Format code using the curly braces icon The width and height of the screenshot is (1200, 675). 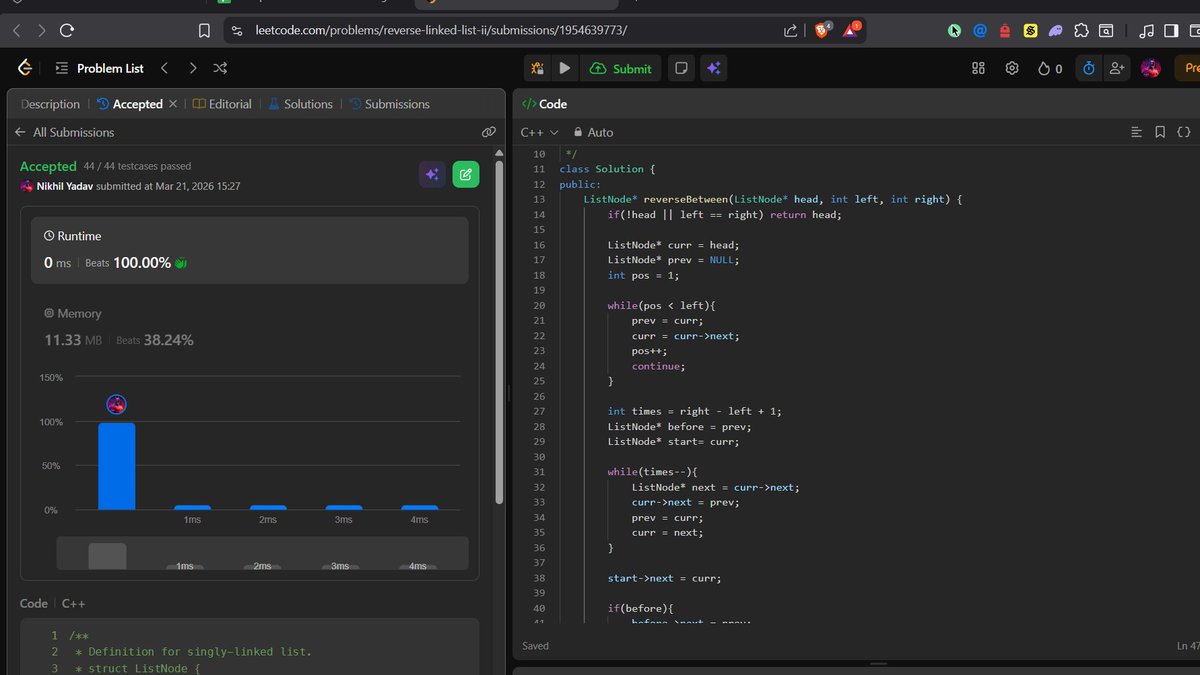point(1184,131)
